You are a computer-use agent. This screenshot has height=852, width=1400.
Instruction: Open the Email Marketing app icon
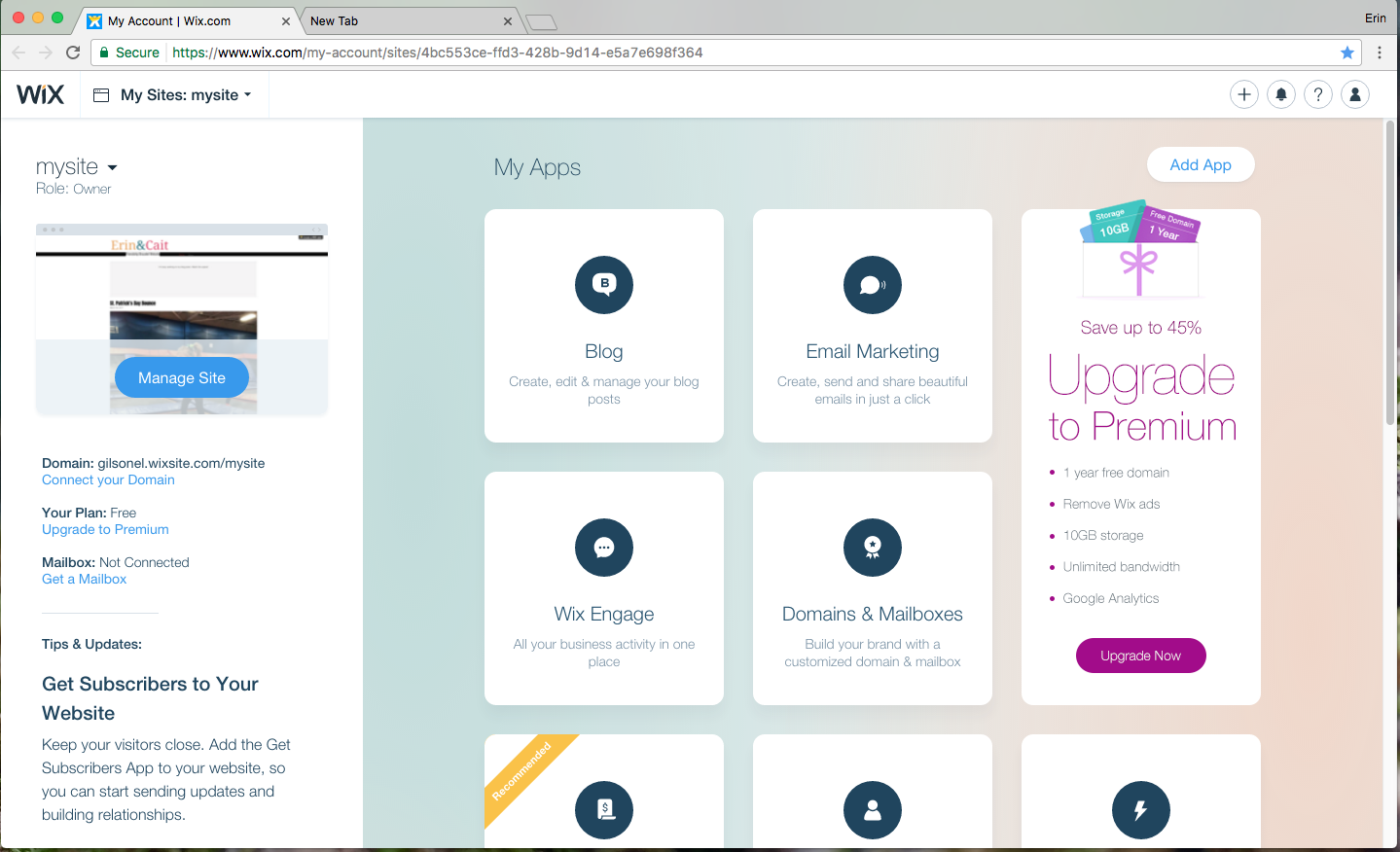[x=873, y=285]
